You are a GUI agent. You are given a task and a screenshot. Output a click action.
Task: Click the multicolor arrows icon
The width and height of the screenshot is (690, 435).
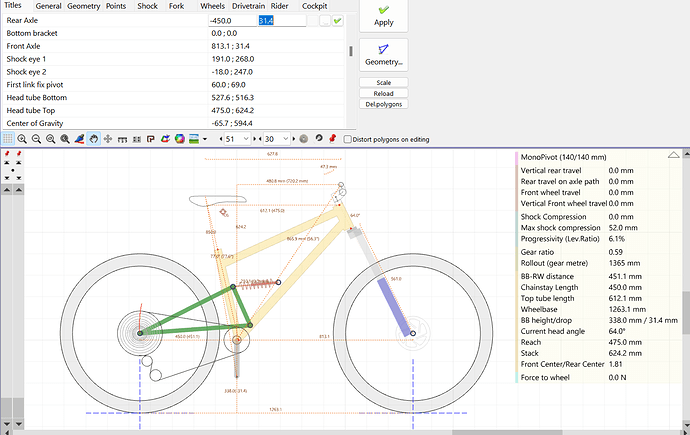[x=165, y=139]
